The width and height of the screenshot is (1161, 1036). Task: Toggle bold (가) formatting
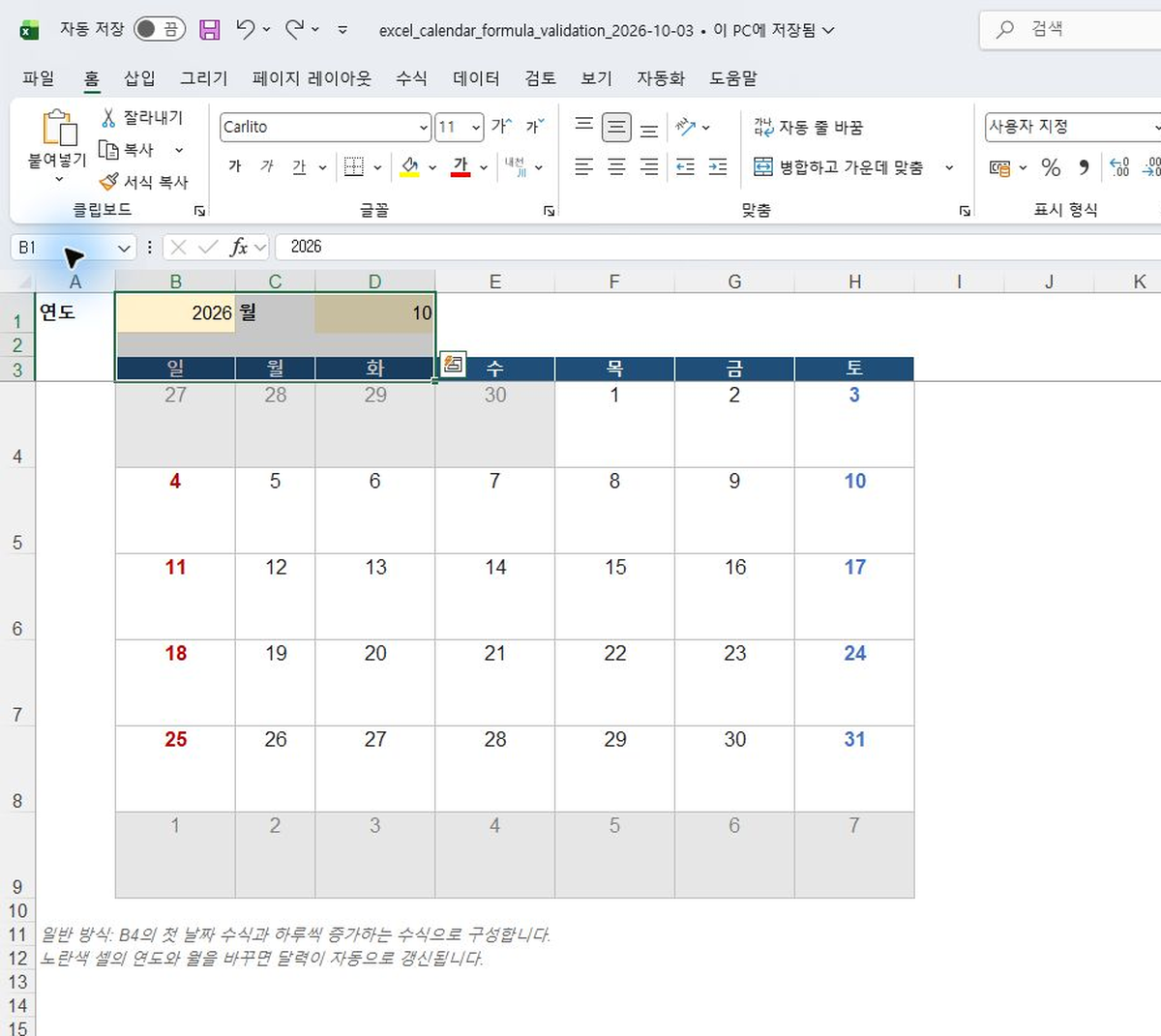pyautogui.click(x=235, y=167)
